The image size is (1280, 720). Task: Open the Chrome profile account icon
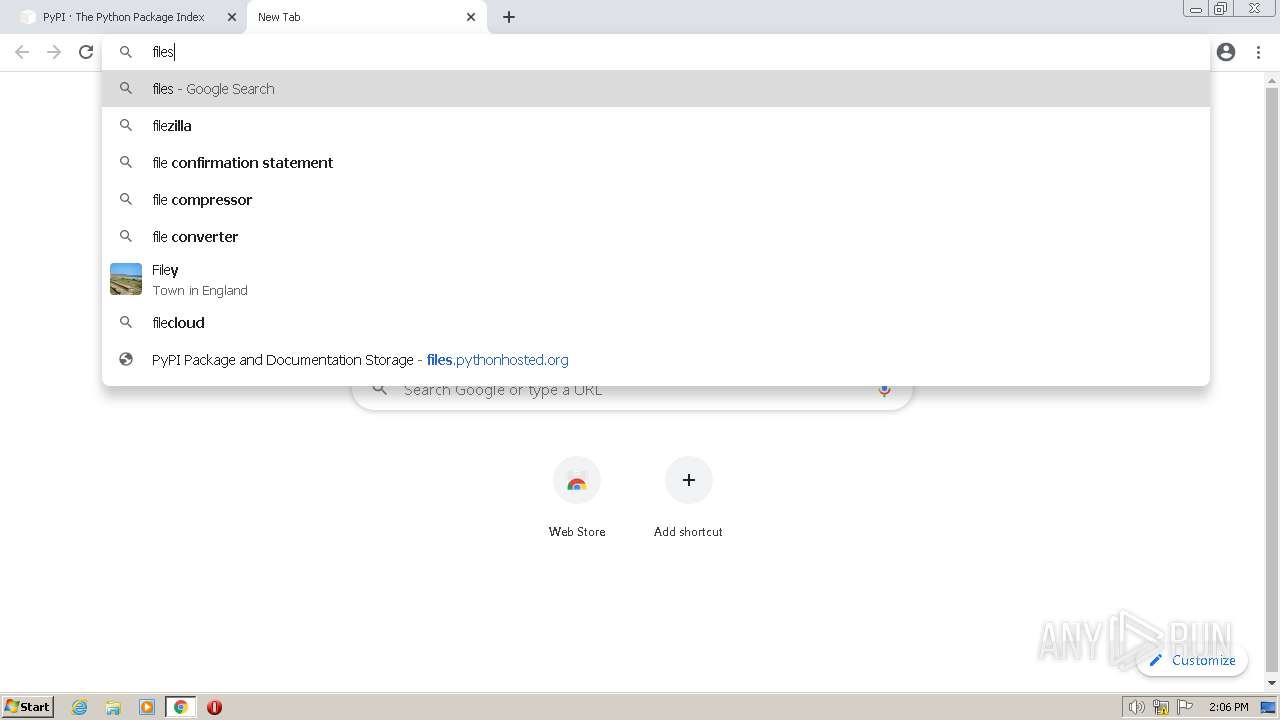1226,52
